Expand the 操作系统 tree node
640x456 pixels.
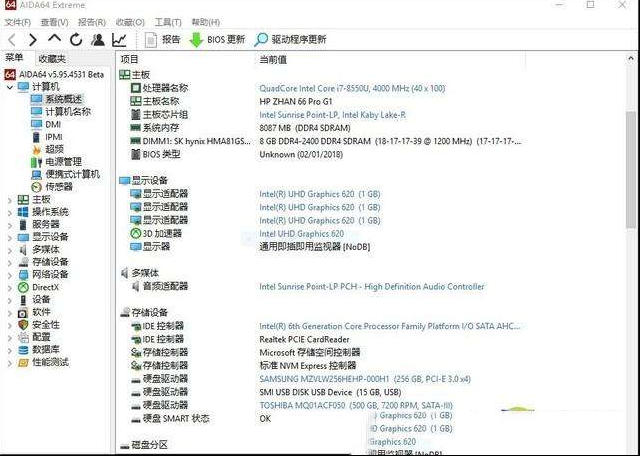coord(10,212)
